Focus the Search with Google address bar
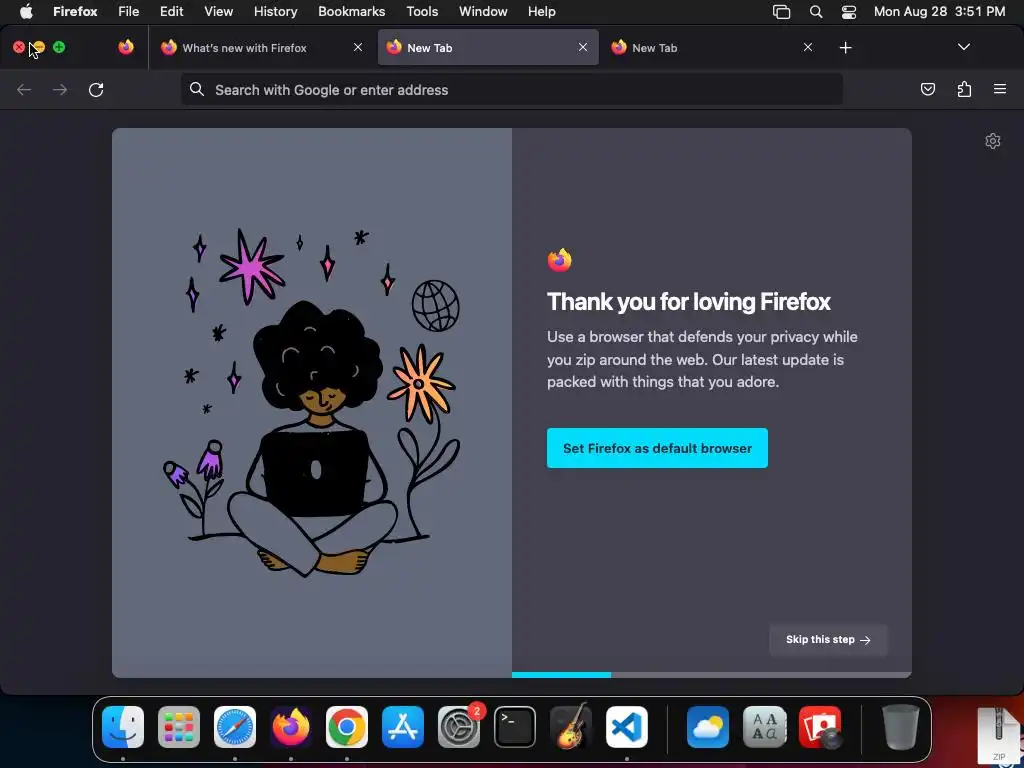The height and width of the screenshot is (768, 1024). click(512, 90)
